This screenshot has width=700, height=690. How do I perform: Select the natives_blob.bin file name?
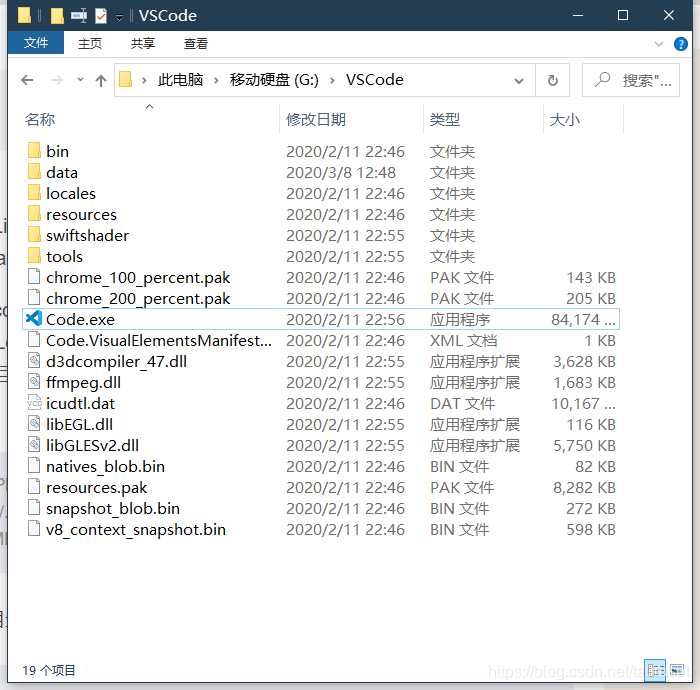coord(105,466)
